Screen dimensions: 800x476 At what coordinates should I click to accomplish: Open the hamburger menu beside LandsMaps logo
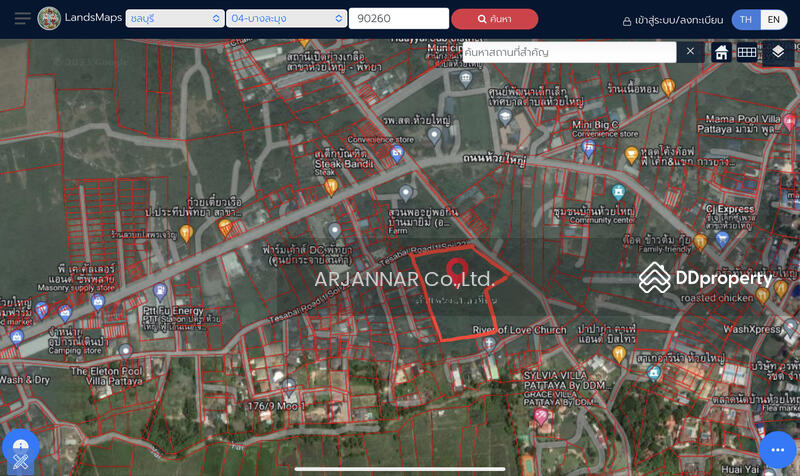[22, 18]
